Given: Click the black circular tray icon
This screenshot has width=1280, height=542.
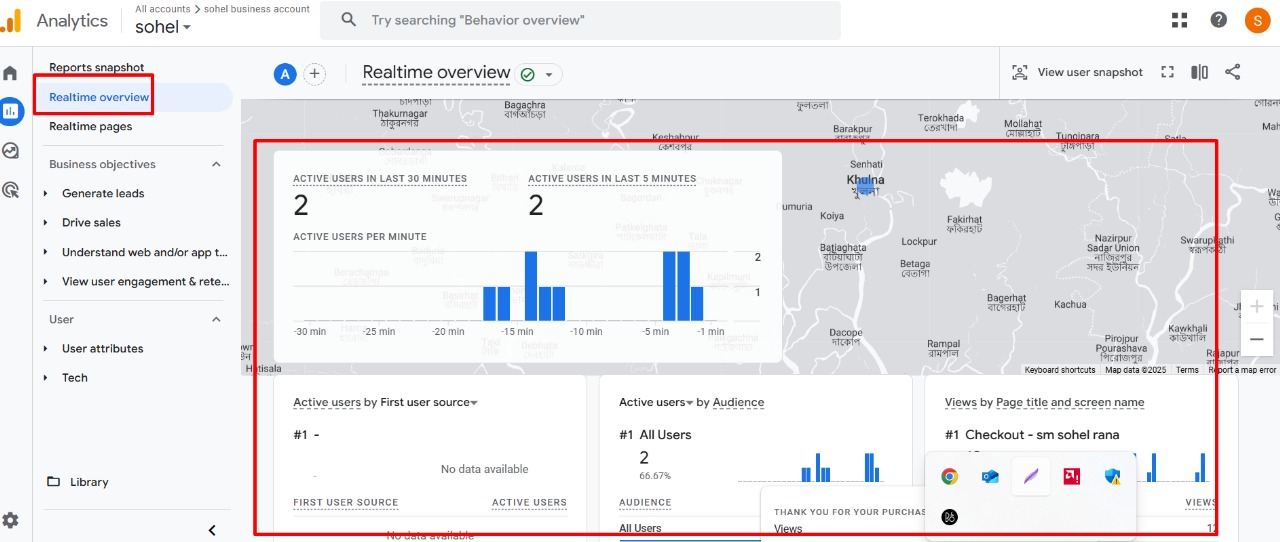Looking at the screenshot, I should coord(949,517).
